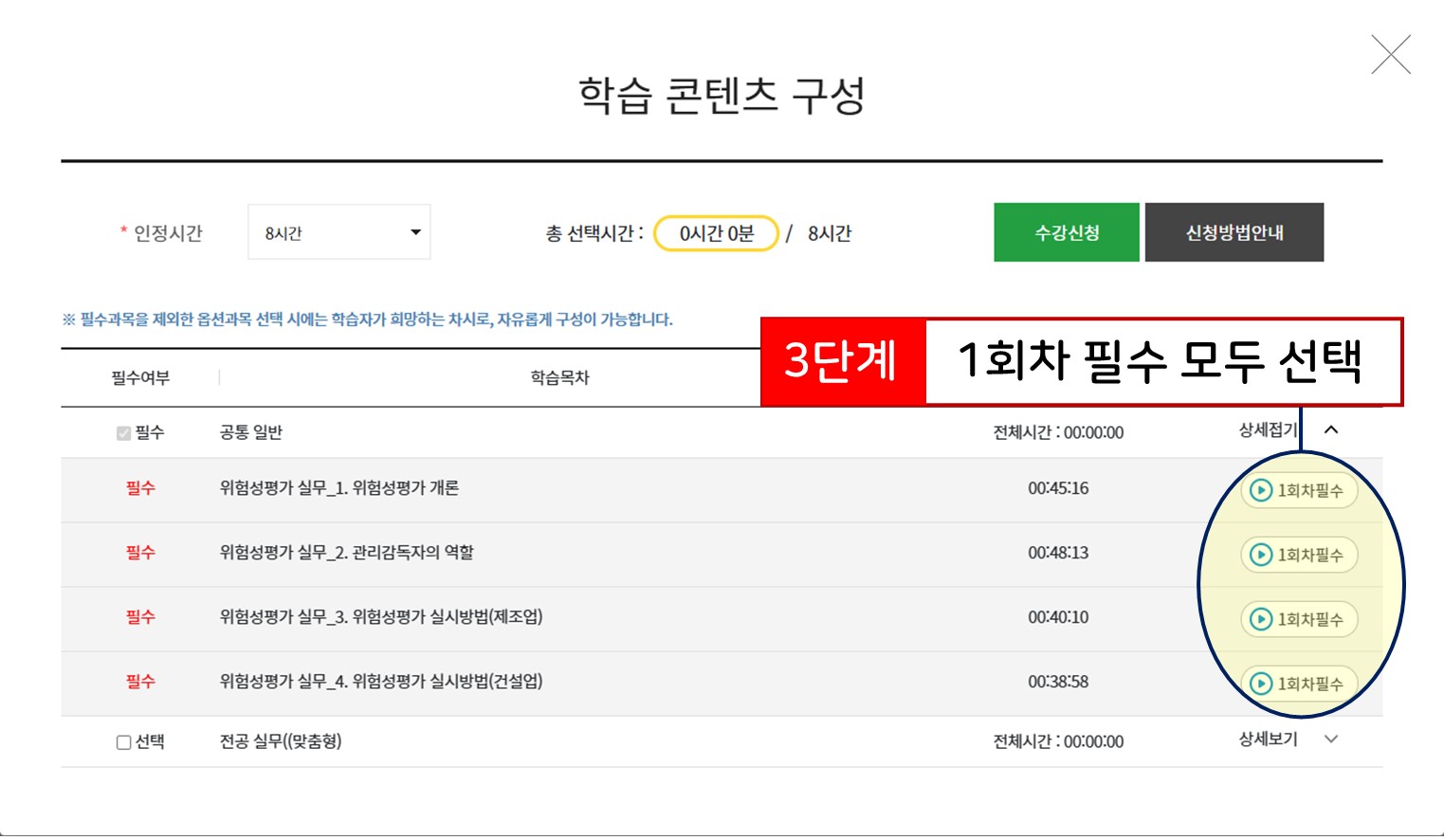Click the duration 00:48:13
Image resolution: width=1444 pixels, height=840 pixels.
(1058, 553)
